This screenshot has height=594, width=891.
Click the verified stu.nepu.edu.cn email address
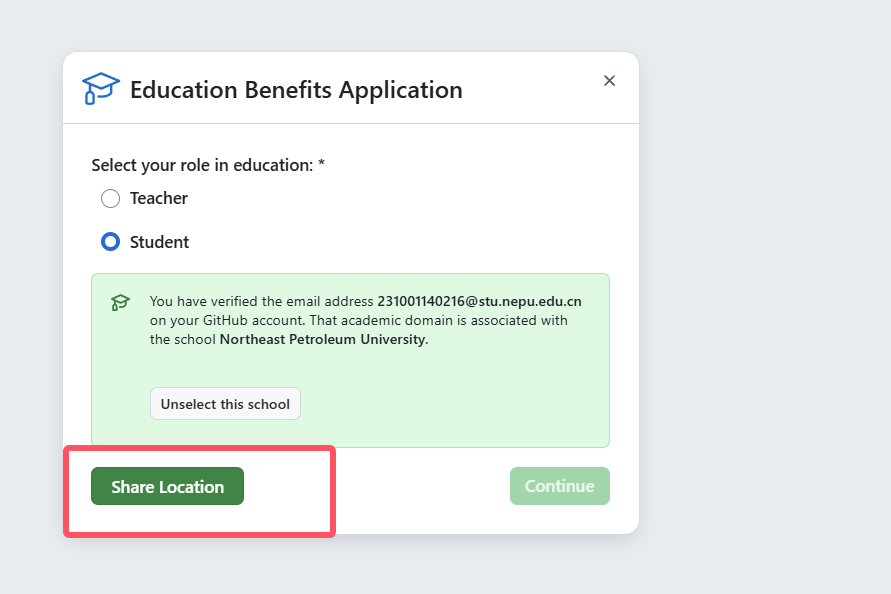pos(479,301)
